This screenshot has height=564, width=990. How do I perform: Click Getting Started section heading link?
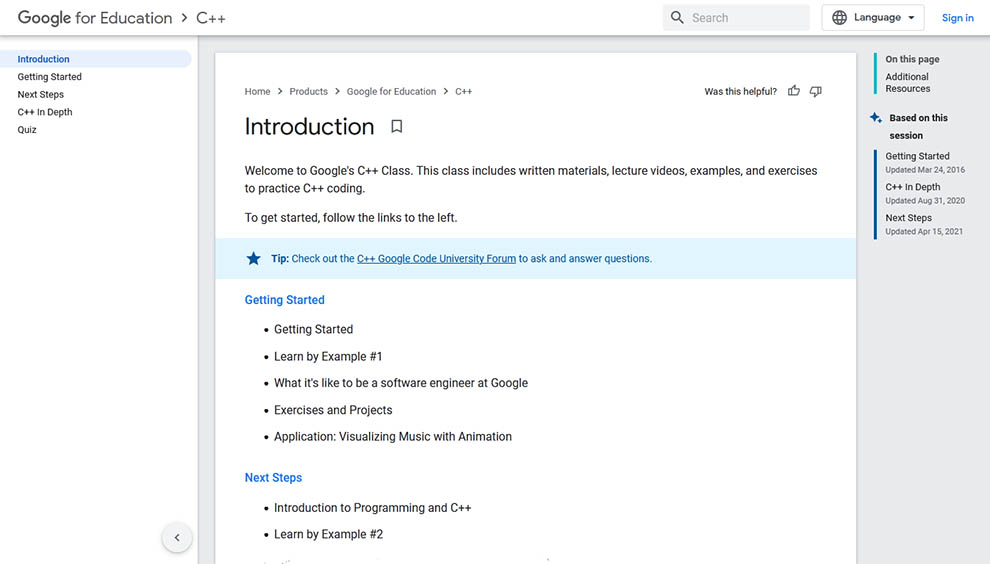(285, 300)
